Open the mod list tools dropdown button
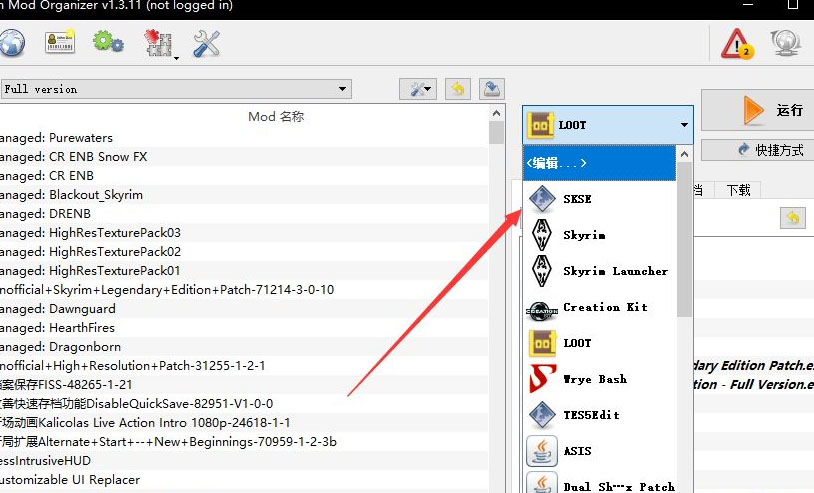 click(418, 89)
